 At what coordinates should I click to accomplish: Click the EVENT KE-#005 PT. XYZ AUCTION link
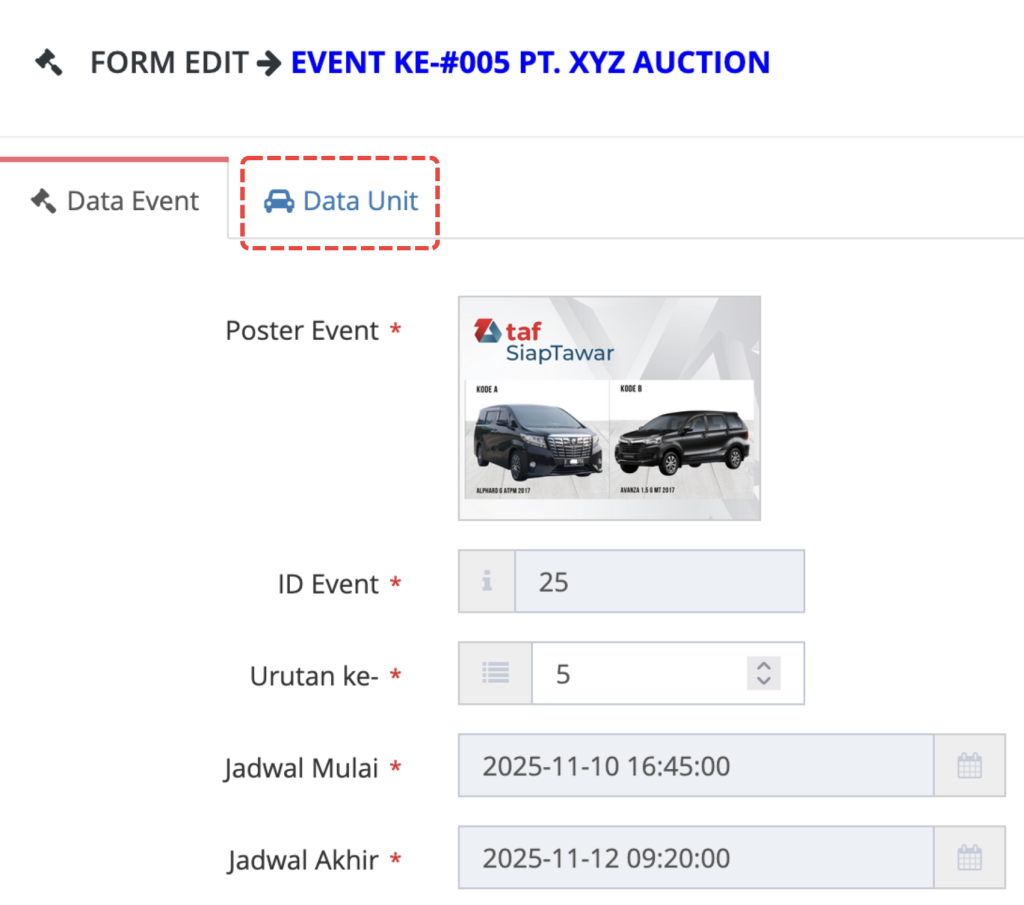click(x=530, y=63)
